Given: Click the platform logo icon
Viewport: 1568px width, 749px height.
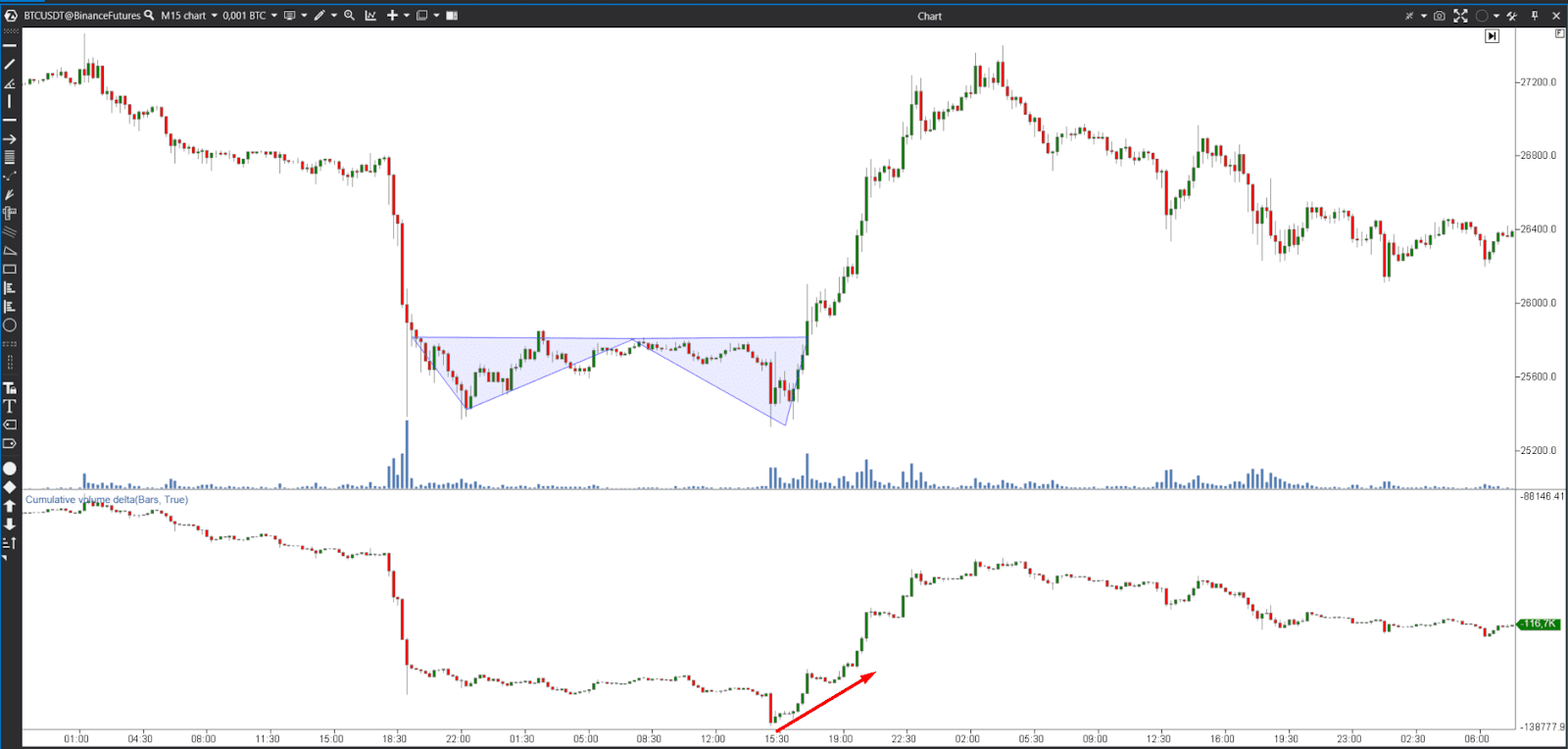Looking at the screenshot, I should pyautogui.click(x=11, y=15).
